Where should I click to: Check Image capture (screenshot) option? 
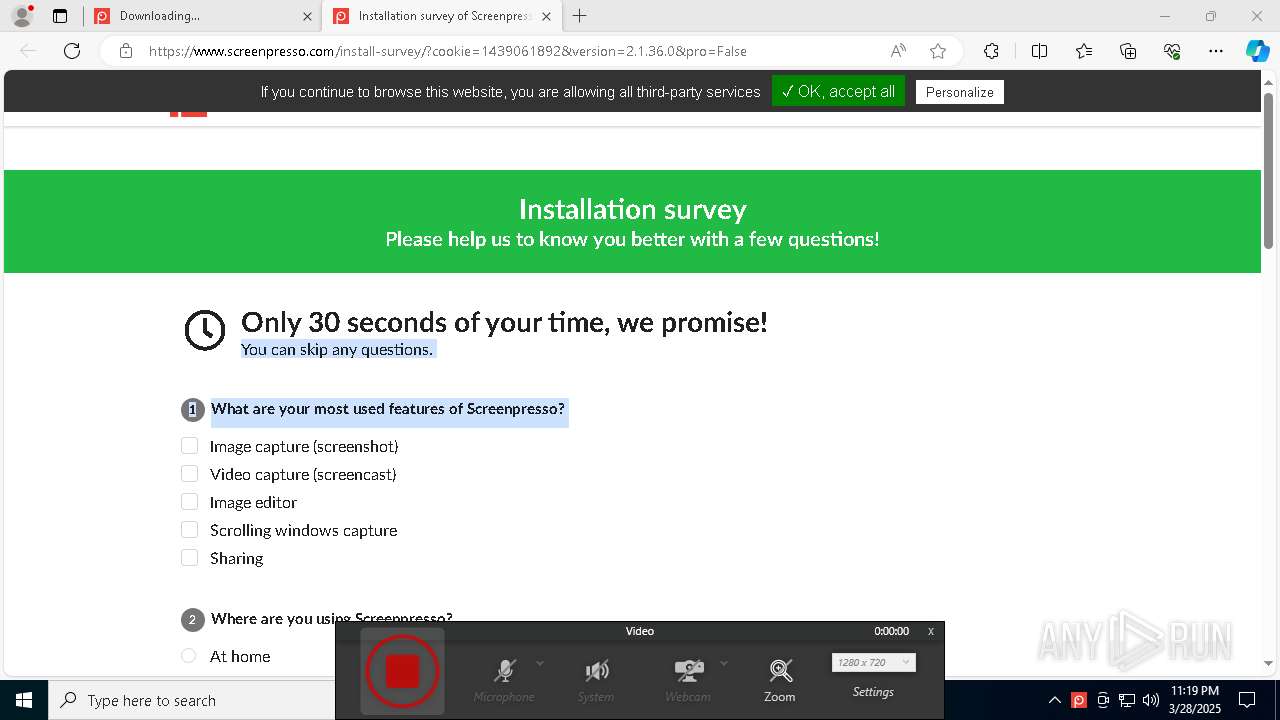point(189,446)
